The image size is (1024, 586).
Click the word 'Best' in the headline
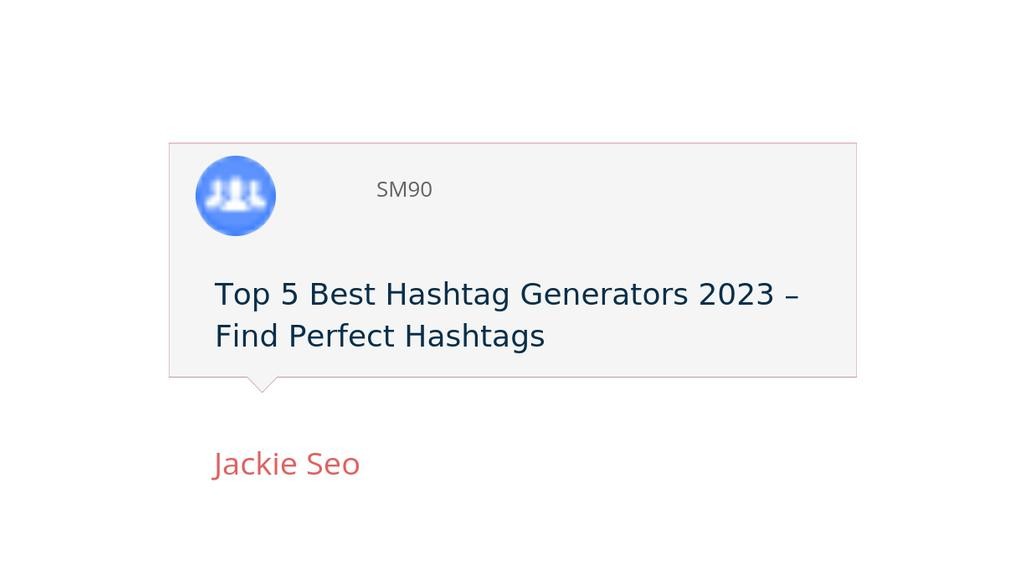(x=342, y=294)
